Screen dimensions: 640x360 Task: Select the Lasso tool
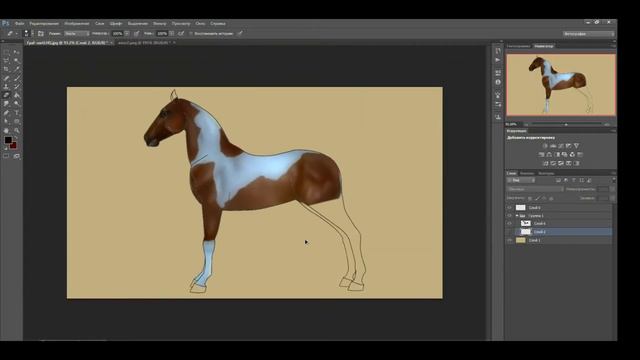coord(6,60)
